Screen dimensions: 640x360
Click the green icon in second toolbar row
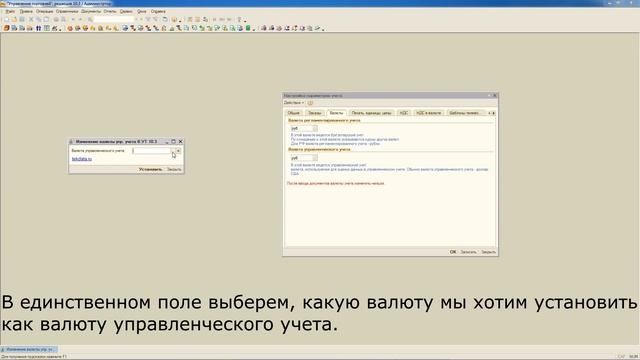248,28
